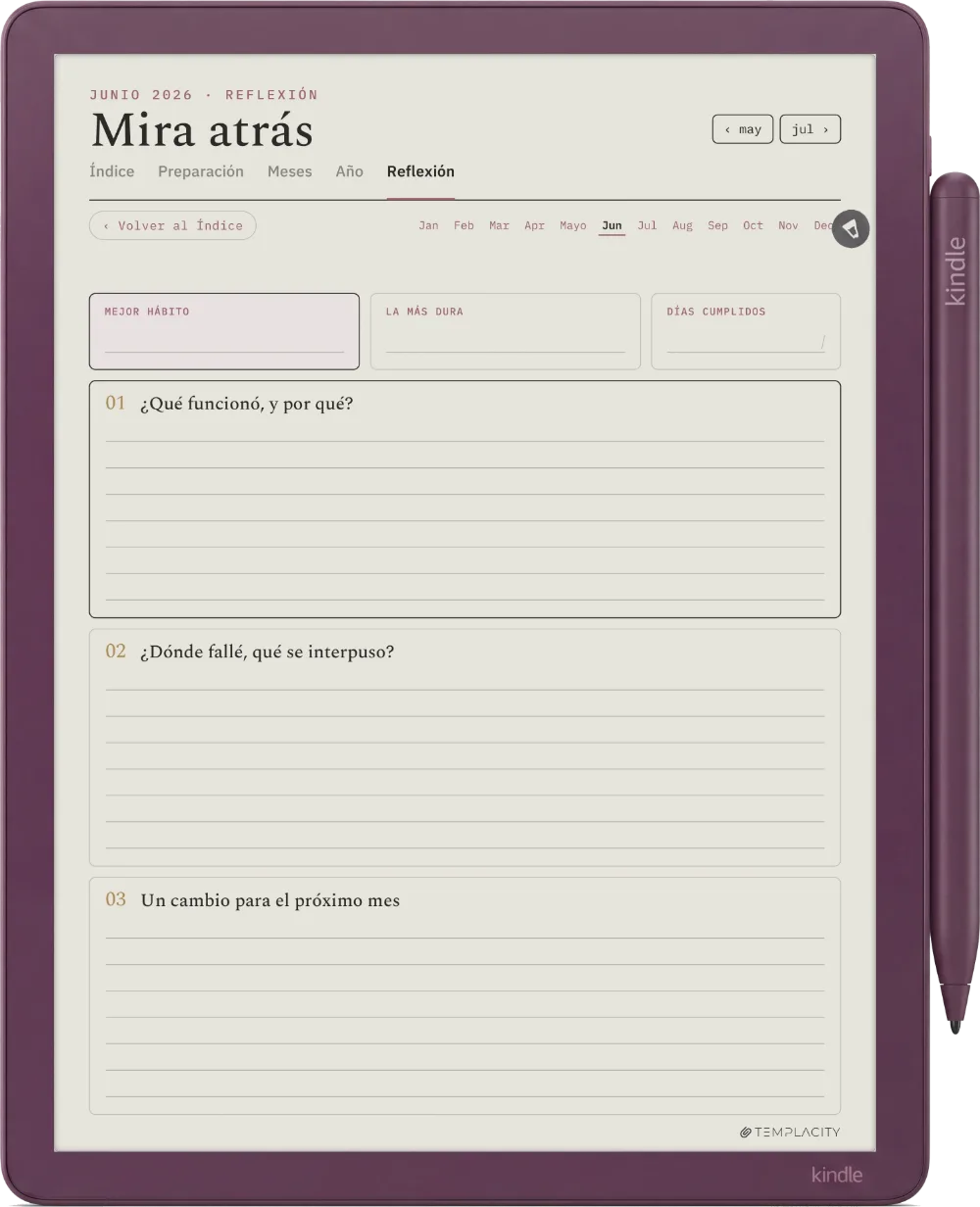The width and height of the screenshot is (980, 1207).
Task: Jump to Mar month link
Action: [x=499, y=225]
